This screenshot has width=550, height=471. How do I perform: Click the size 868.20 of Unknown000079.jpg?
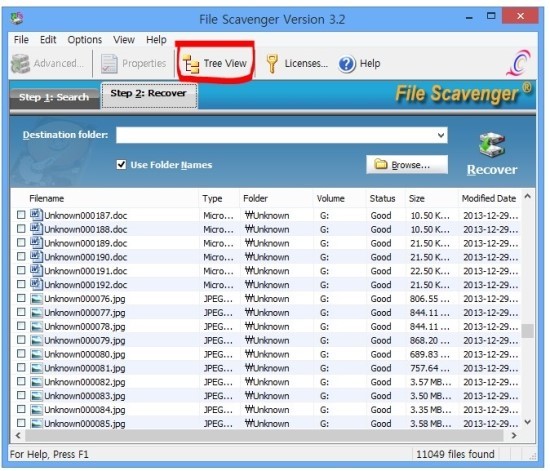pyautogui.click(x=429, y=340)
